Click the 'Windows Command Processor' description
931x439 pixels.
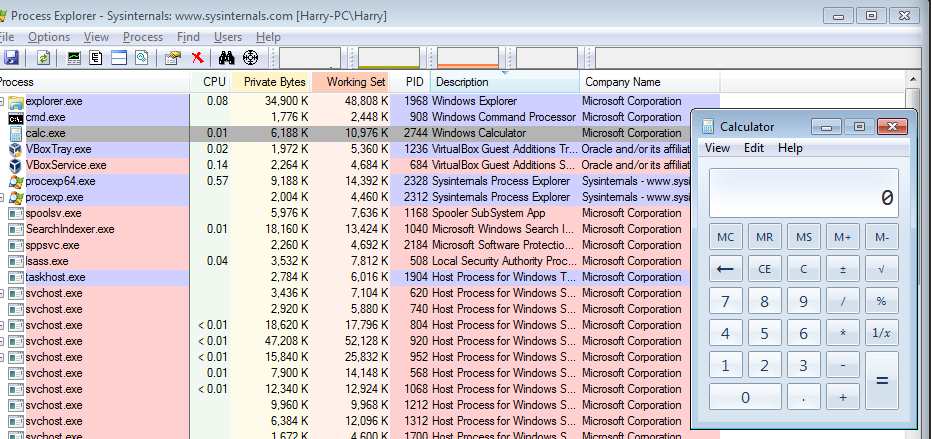(504, 118)
